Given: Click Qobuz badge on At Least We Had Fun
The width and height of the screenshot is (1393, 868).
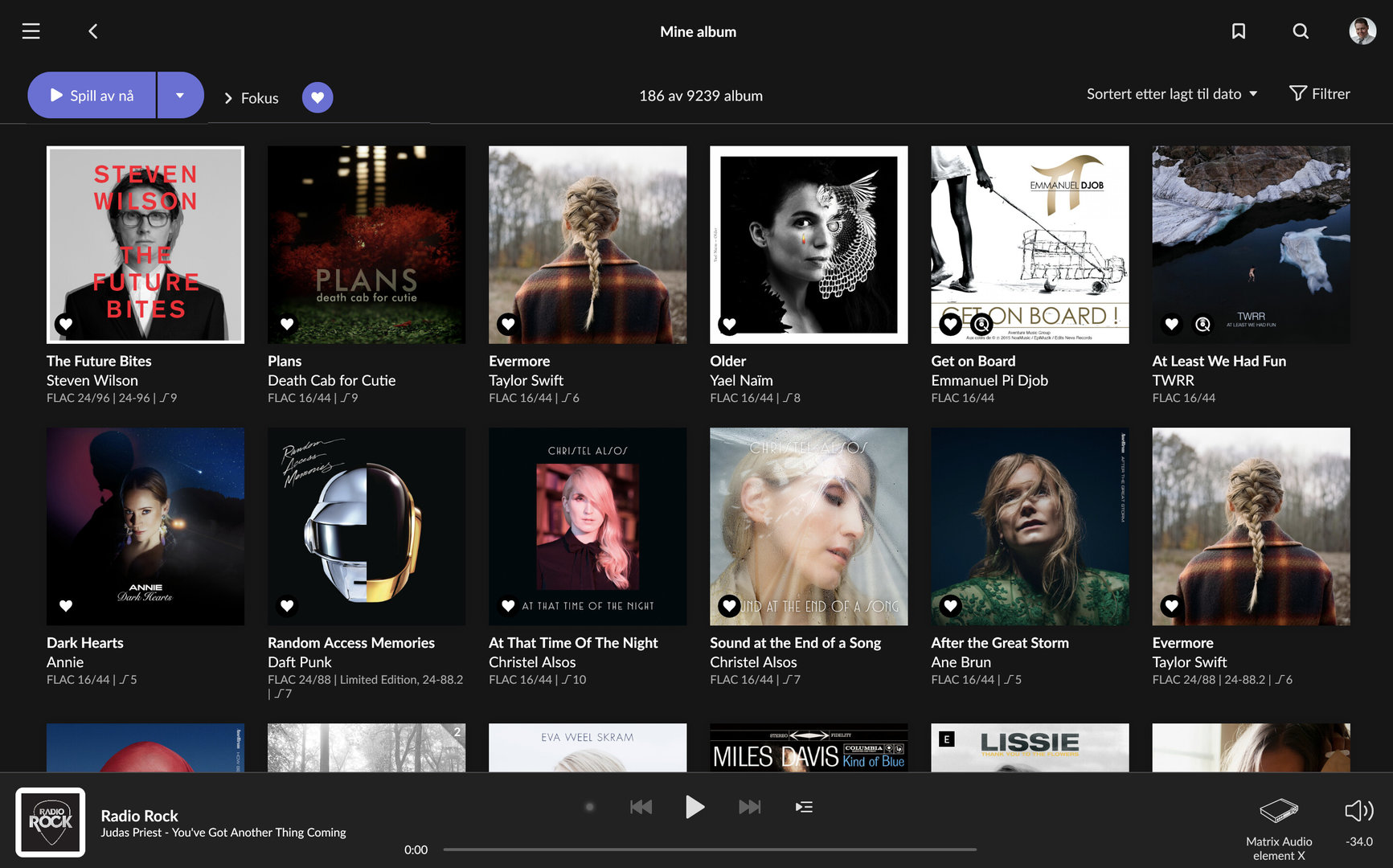Looking at the screenshot, I should 1202,324.
